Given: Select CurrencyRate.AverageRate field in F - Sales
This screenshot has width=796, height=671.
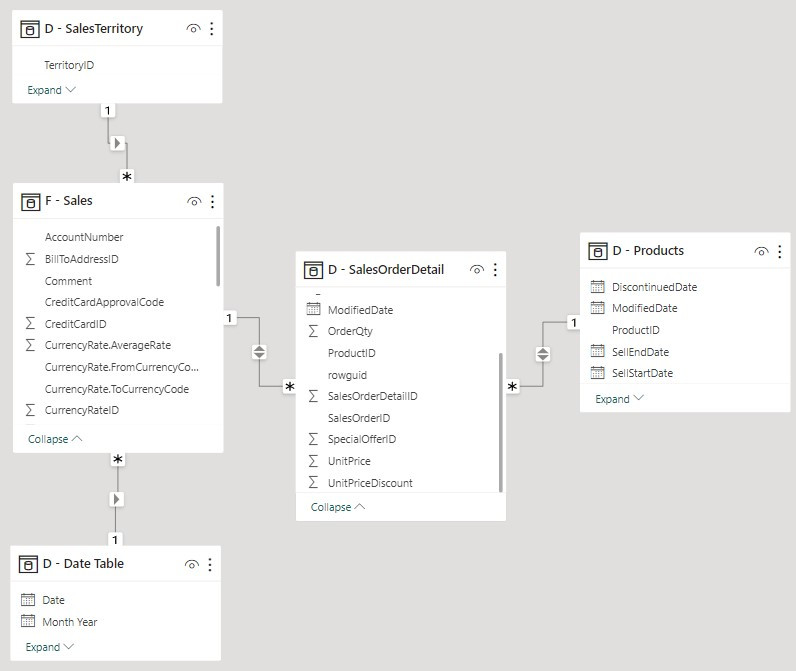Looking at the screenshot, I should click(x=107, y=345).
